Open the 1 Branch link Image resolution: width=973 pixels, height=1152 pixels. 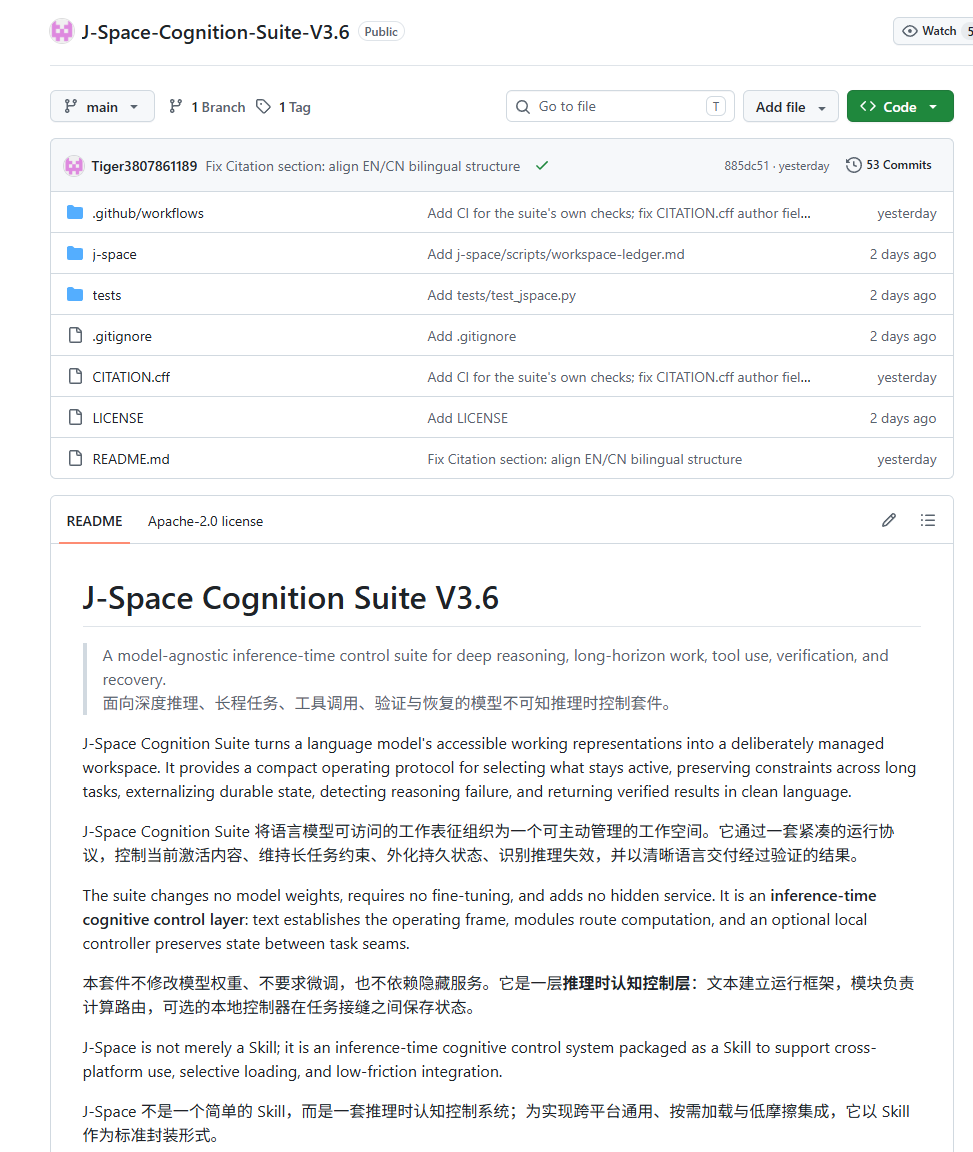coord(207,107)
